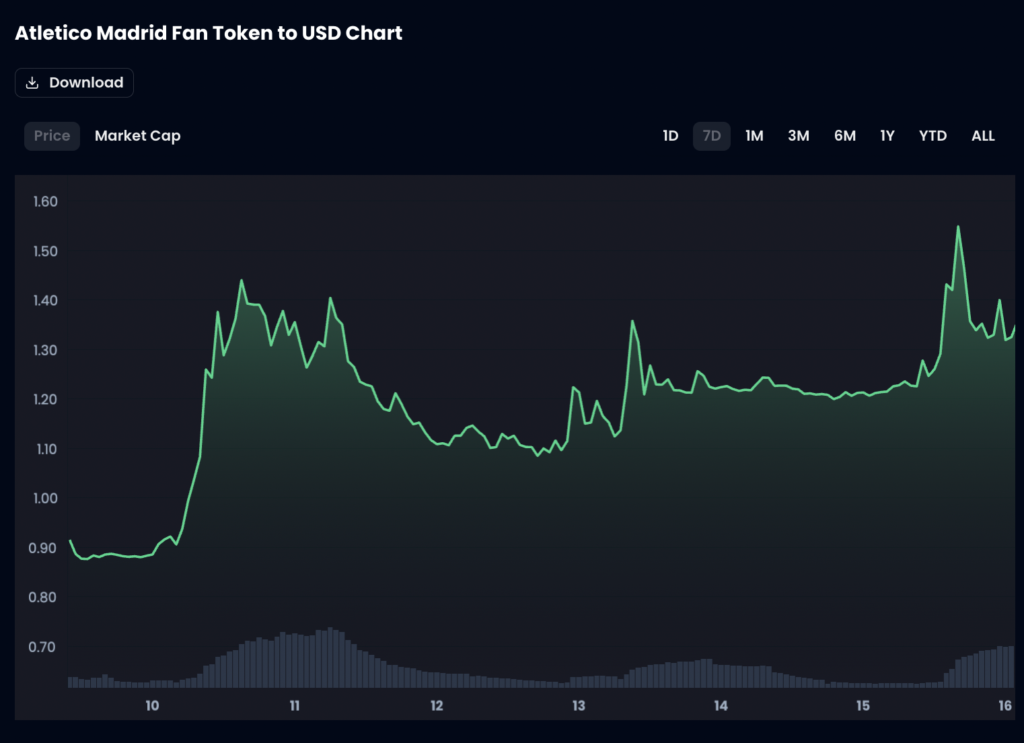Viewport: 1024px width, 743px height.
Task: Open the 3M timeframe
Action: coord(798,136)
